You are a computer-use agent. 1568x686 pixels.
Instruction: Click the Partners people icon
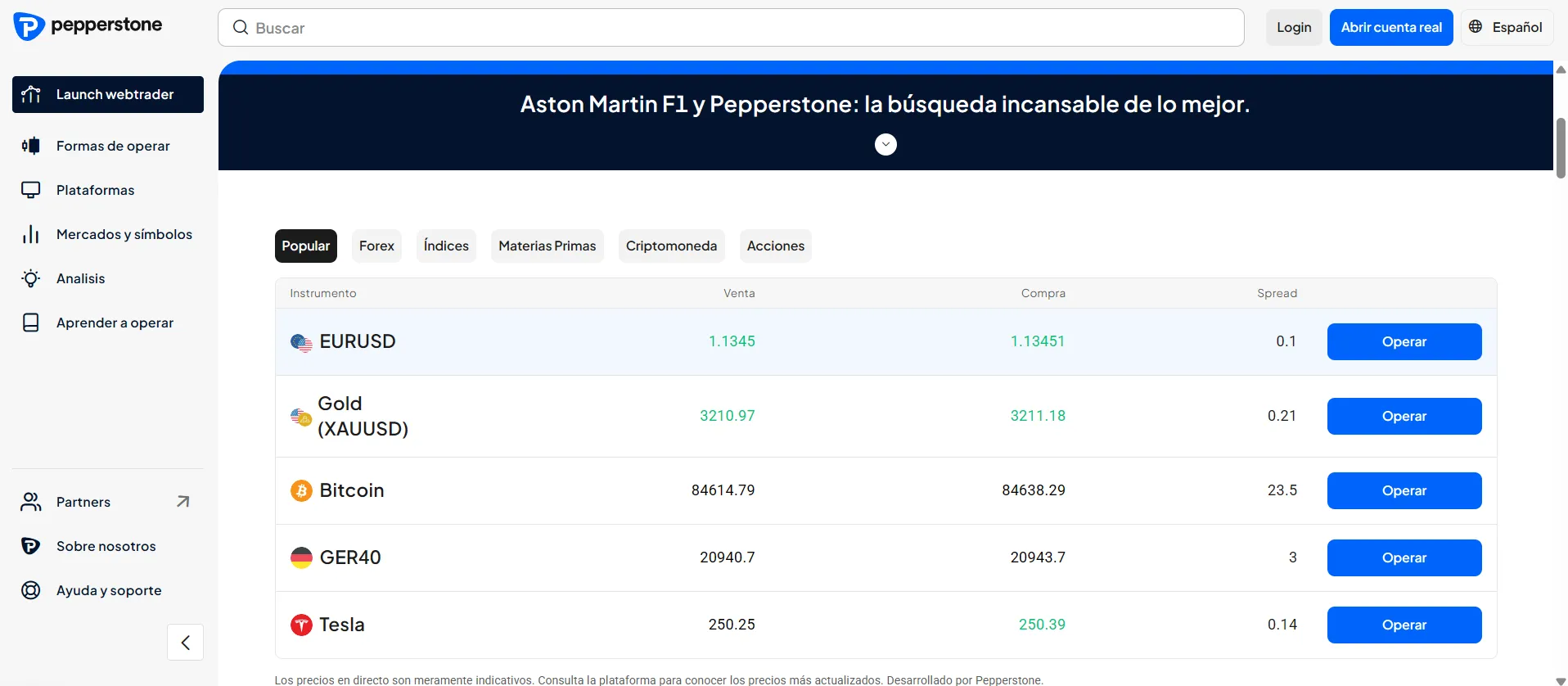click(31, 502)
